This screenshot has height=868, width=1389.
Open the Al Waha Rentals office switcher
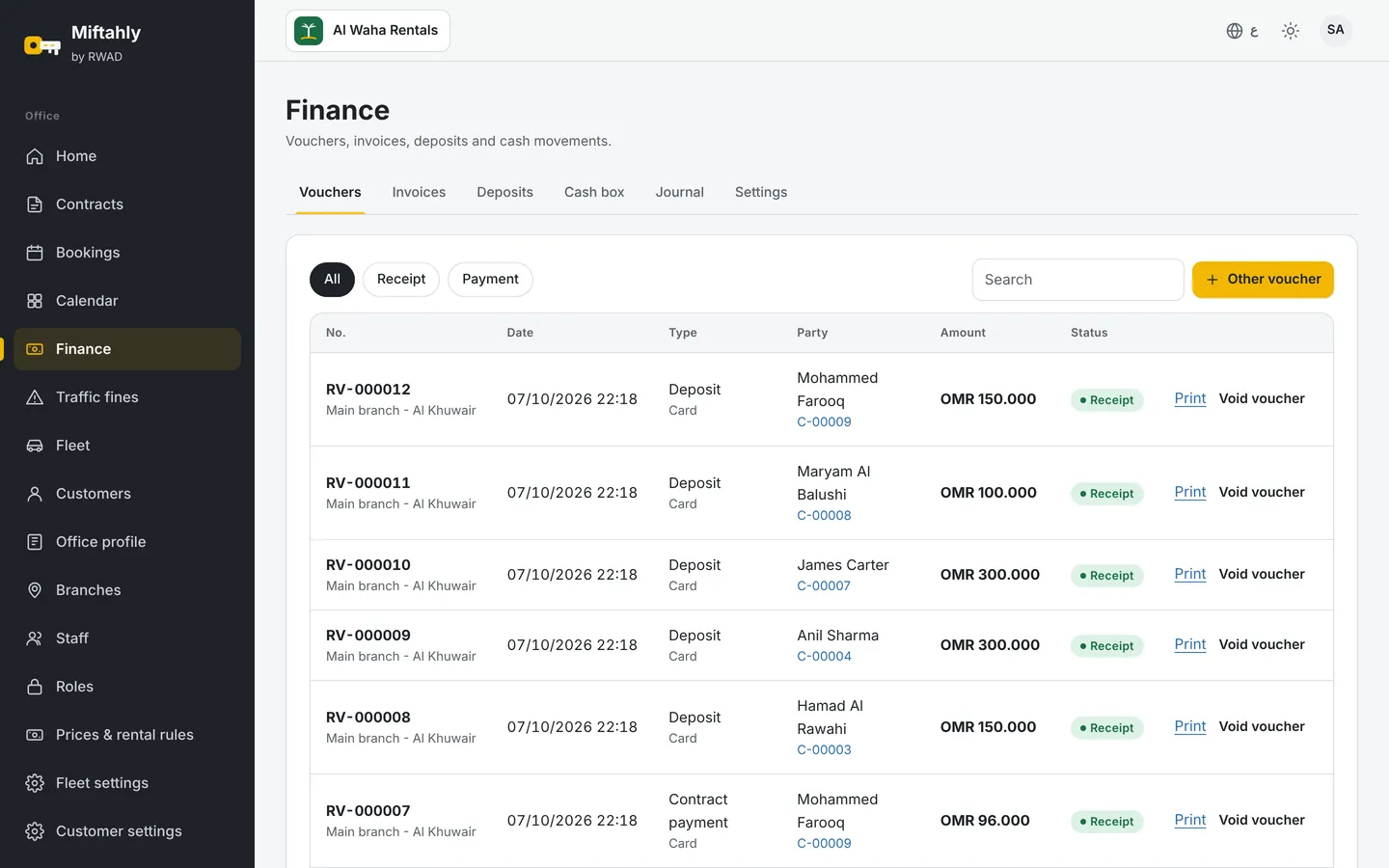(368, 31)
